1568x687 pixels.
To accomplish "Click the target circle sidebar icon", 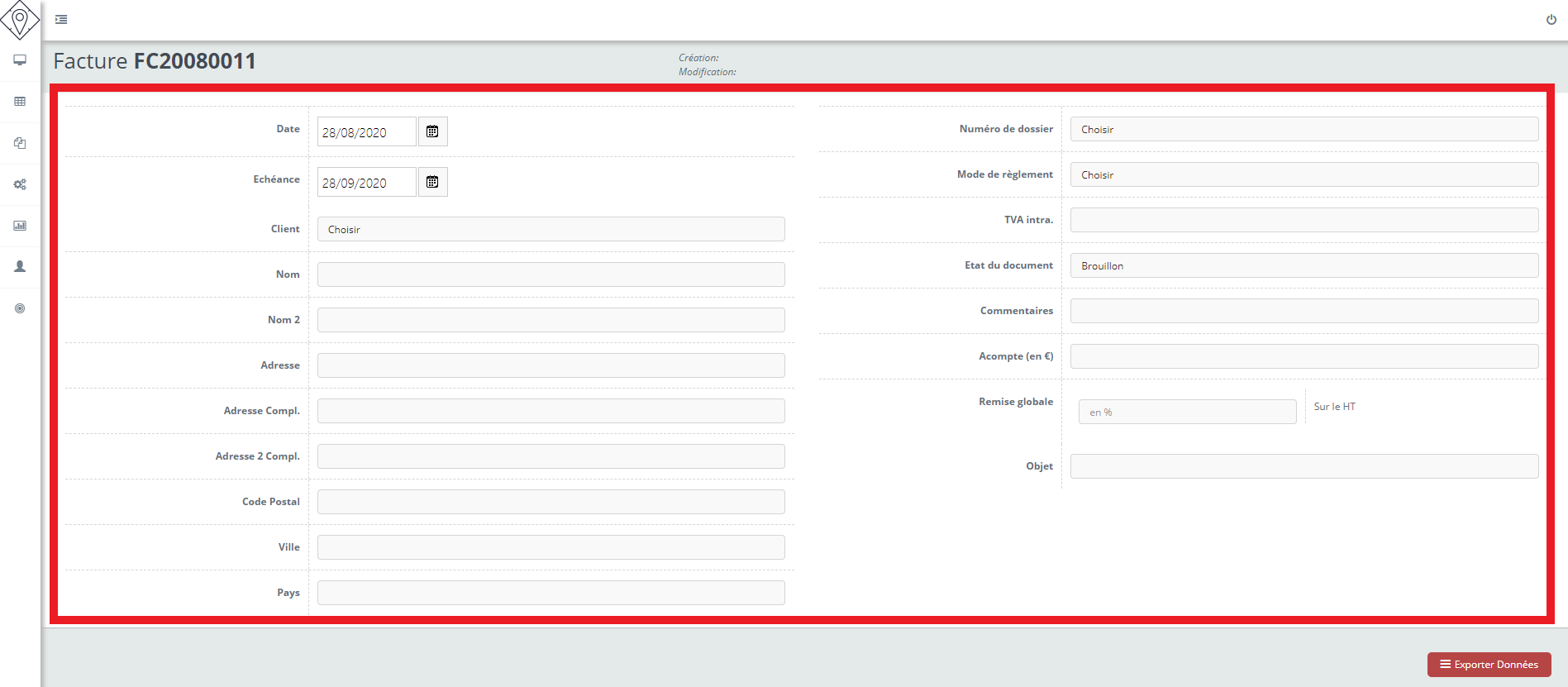I will [x=20, y=308].
